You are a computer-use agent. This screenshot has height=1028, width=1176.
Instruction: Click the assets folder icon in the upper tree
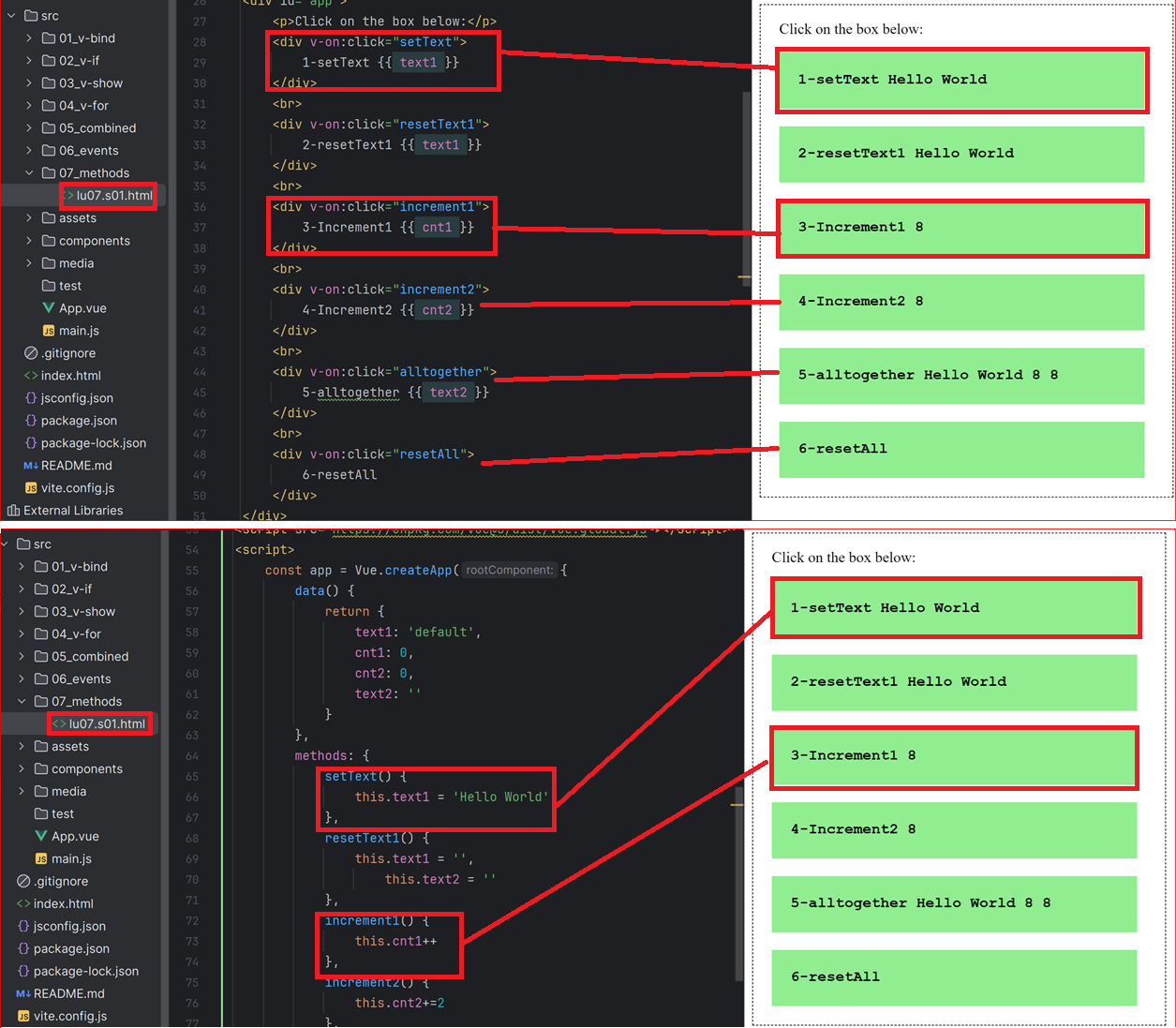click(49, 218)
